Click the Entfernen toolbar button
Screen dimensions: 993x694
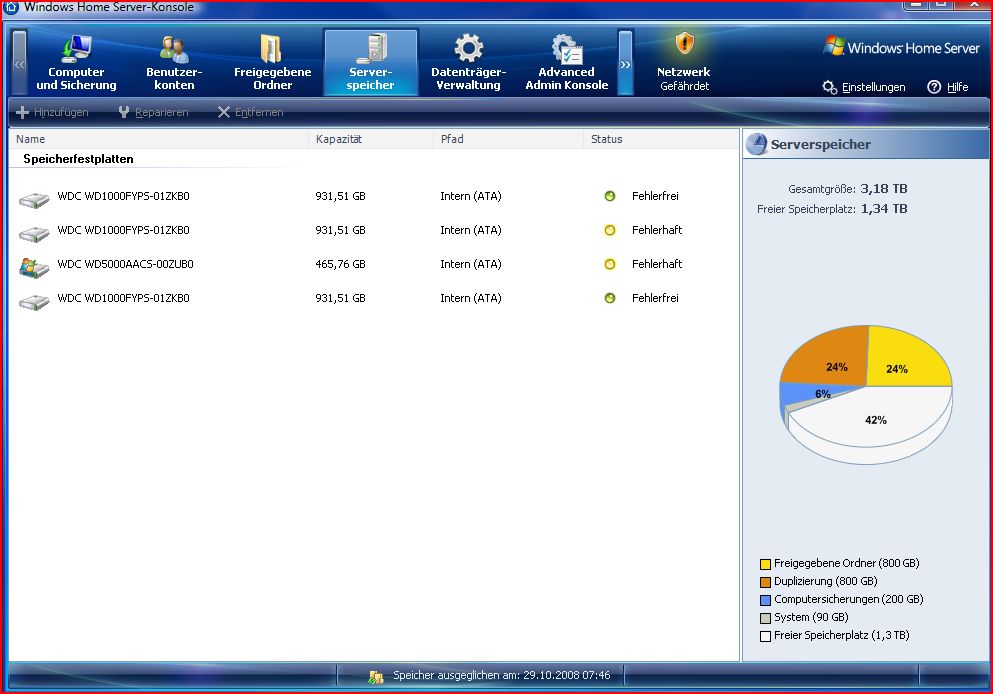(x=250, y=112)
